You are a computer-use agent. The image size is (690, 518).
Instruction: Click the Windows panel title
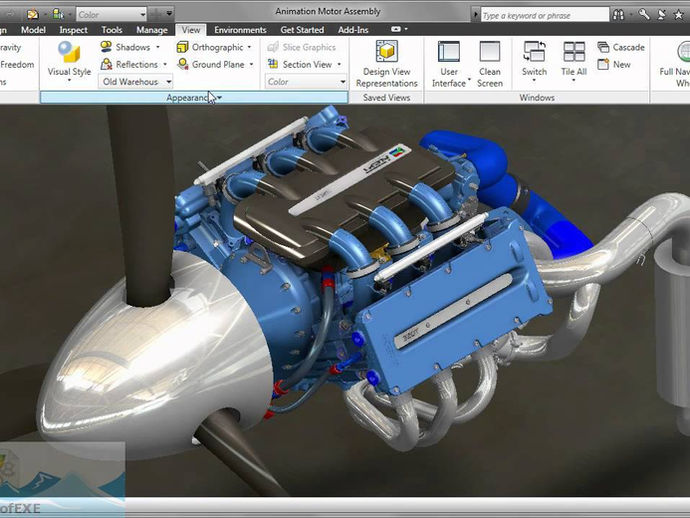click(536, 98)
